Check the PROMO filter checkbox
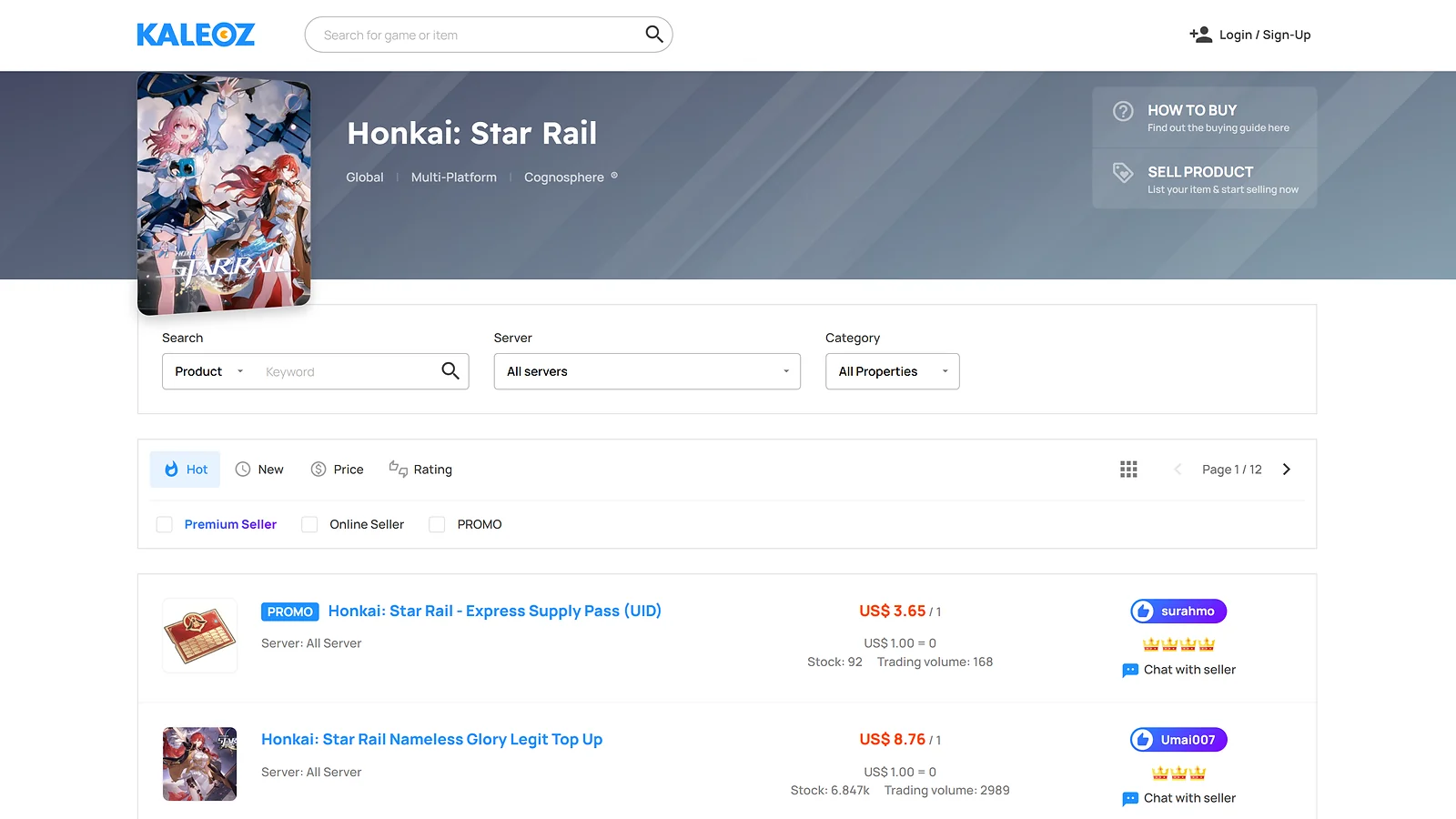The height and width of the screenshot is (819, 1456). pos(437,524)
